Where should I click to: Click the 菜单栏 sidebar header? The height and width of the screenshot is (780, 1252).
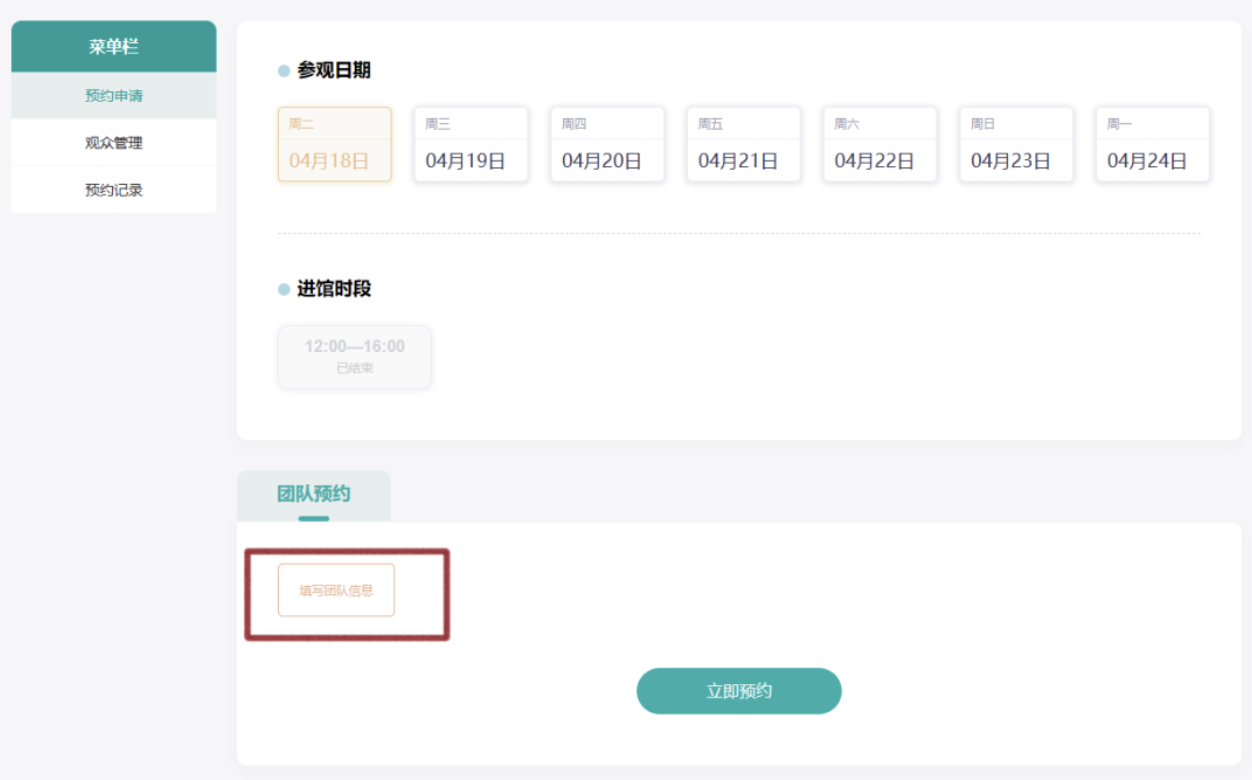tap(114, 47)
